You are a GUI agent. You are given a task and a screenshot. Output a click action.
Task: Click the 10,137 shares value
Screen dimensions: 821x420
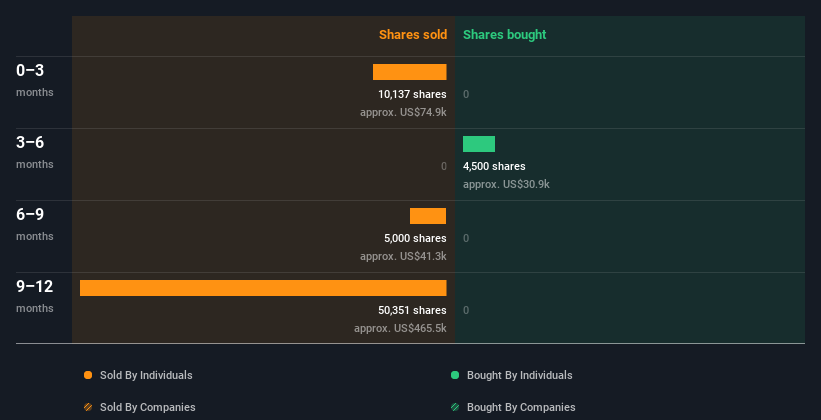coord(412,94)
